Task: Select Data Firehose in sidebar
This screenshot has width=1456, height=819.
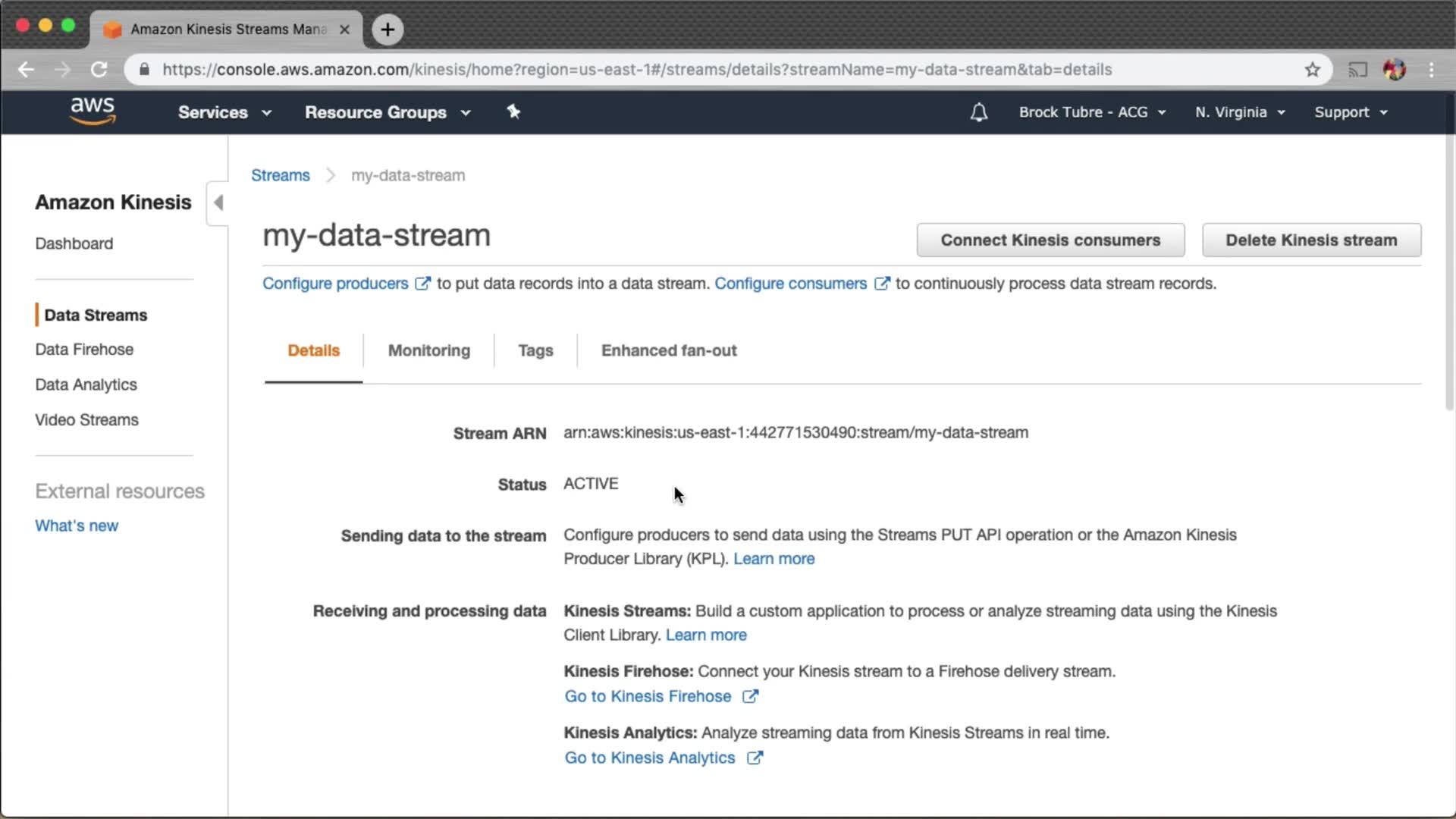Action: (x=84, y=350)
